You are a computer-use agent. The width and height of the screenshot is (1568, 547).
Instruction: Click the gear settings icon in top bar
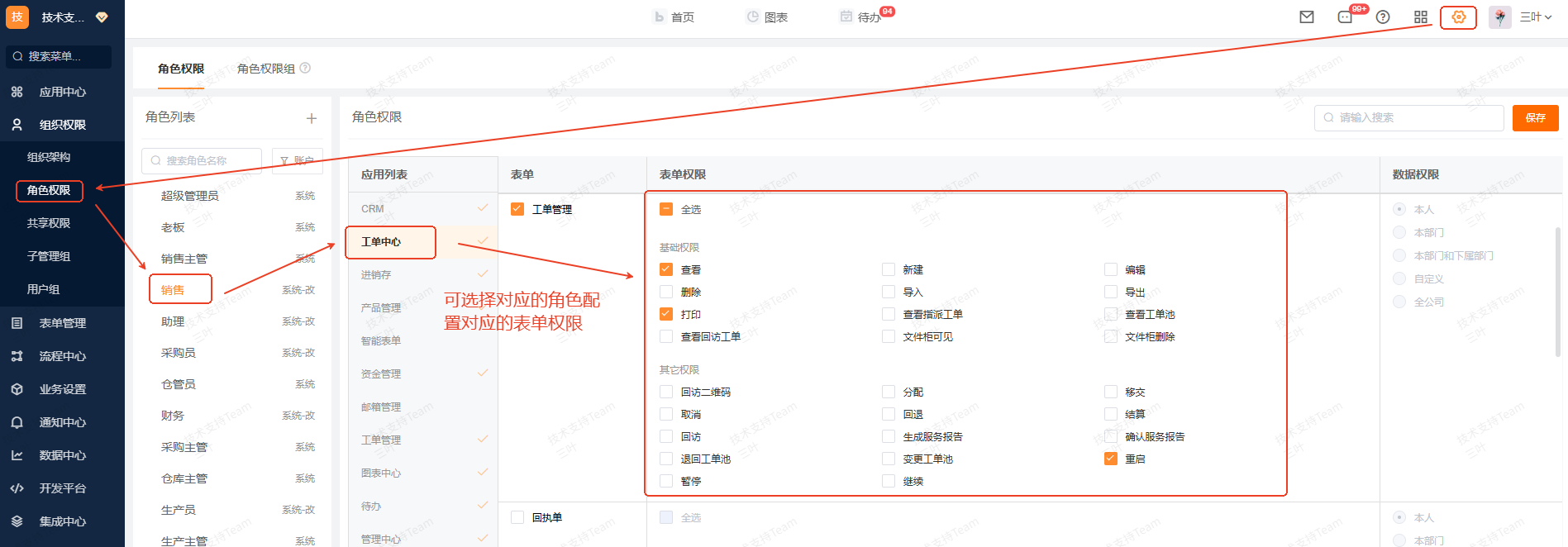click(x=1458, y=17)
